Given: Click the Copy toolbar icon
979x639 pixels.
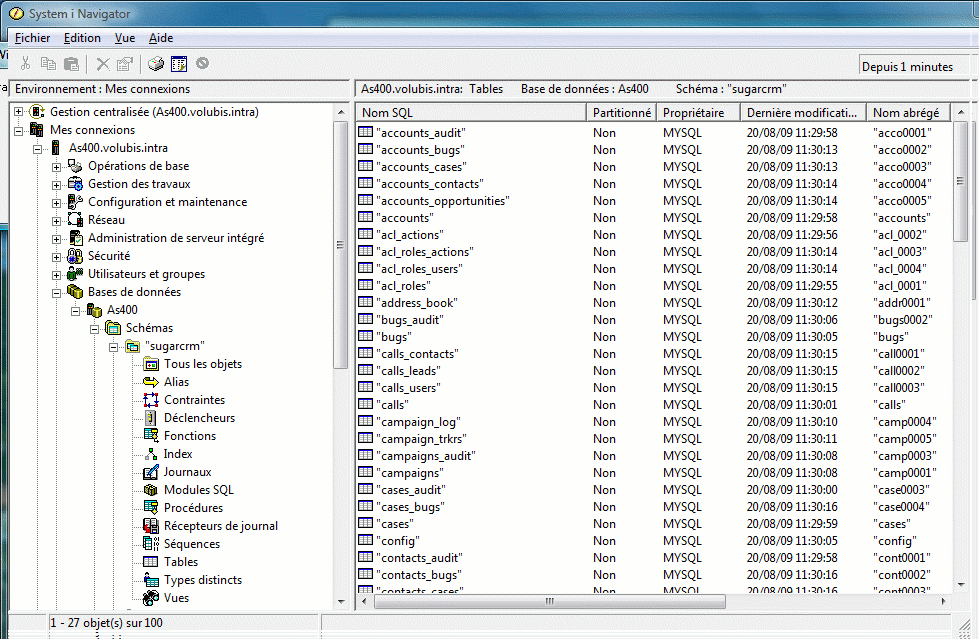Looking at the screenshot, I should coord(48,64).
